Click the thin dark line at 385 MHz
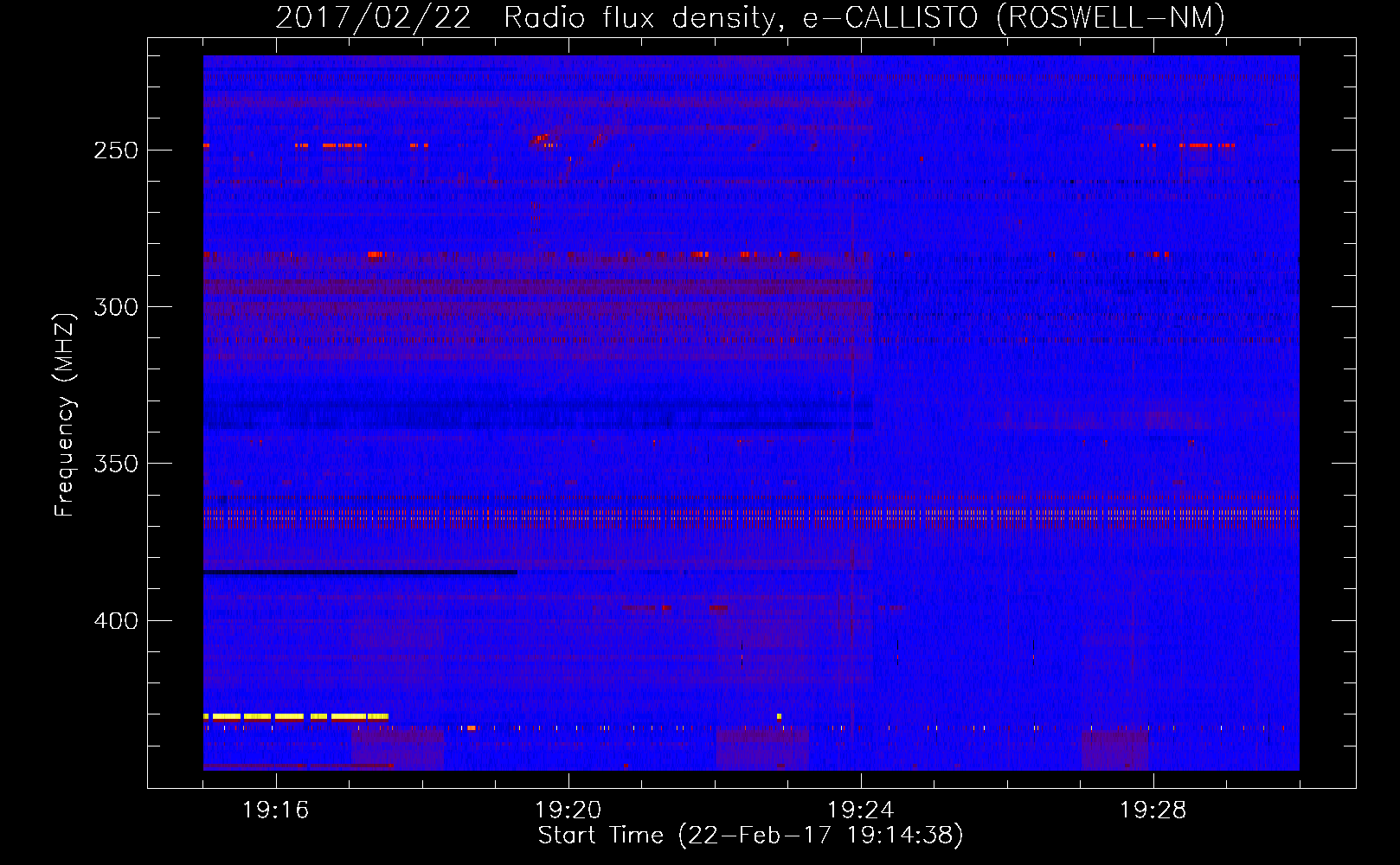The image size is (1400, 865). pos(360,573)
